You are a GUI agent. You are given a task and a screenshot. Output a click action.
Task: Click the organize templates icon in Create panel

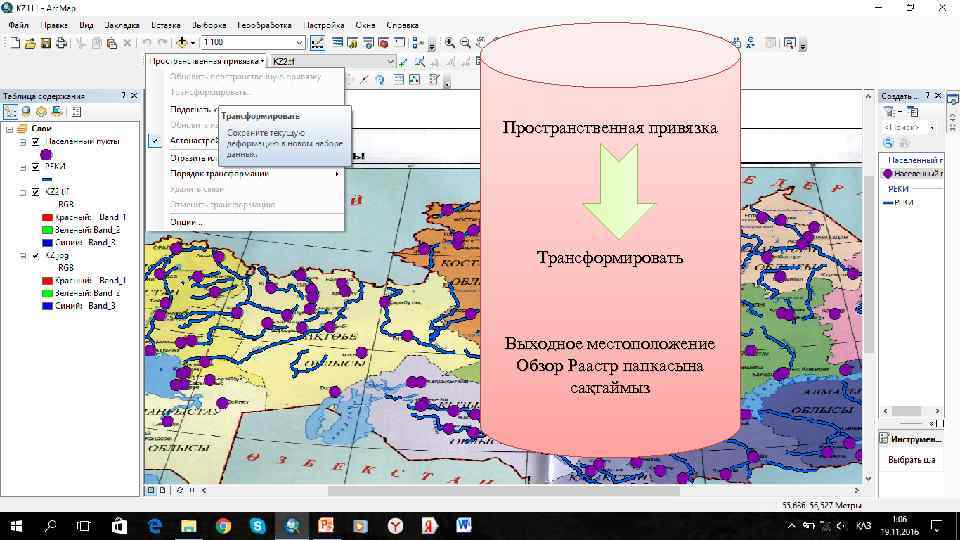pos(912,111)
